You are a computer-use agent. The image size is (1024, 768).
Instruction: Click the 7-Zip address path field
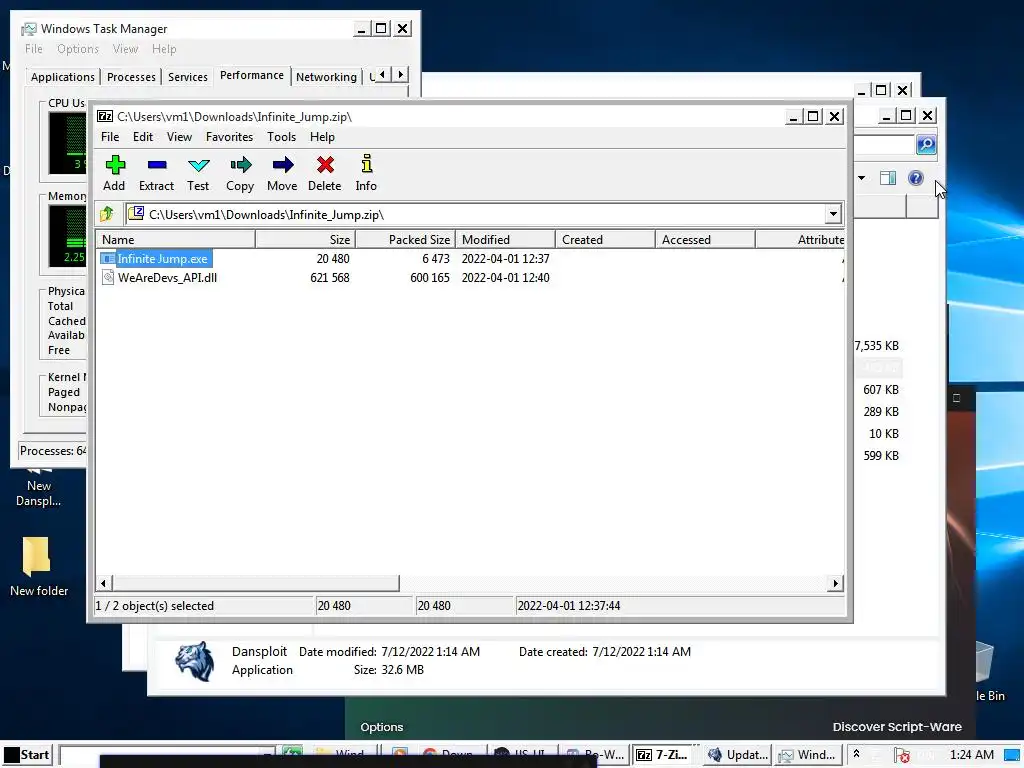[x=475, y=214]
